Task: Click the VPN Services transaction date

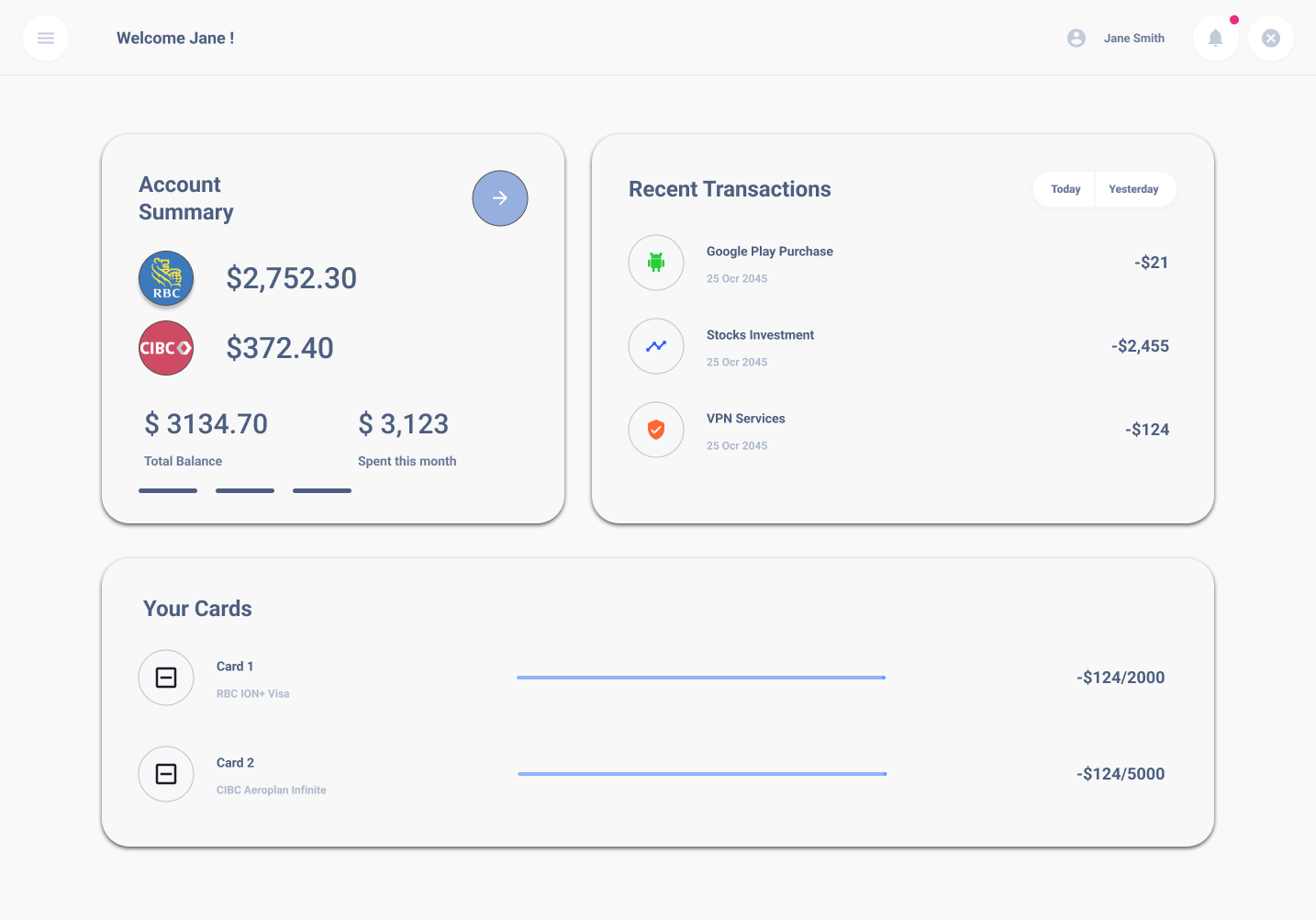Action: pyautogui.click(x=737, y=446)
